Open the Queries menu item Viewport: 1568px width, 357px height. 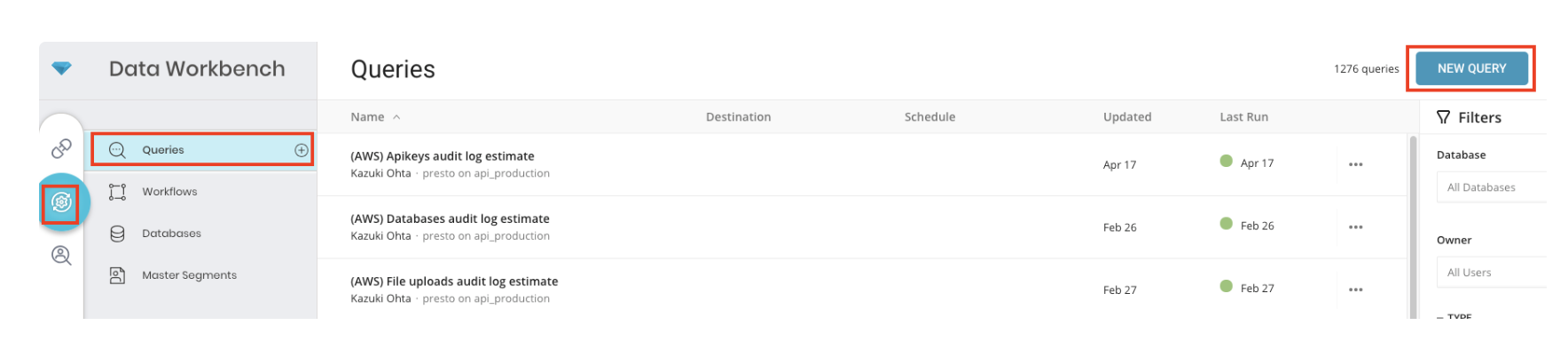[x=163, y=150]
